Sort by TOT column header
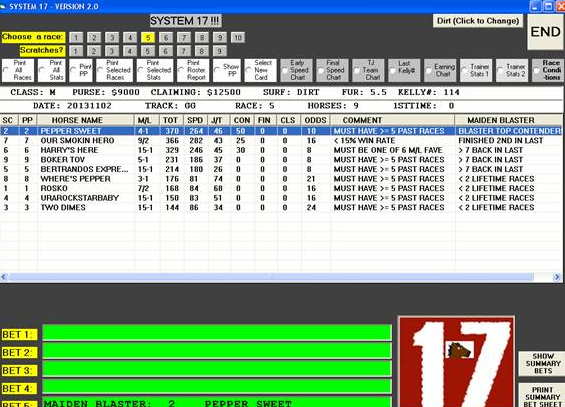Image resolution: width=565 pixels, height=407 pixels. point(172,120)
